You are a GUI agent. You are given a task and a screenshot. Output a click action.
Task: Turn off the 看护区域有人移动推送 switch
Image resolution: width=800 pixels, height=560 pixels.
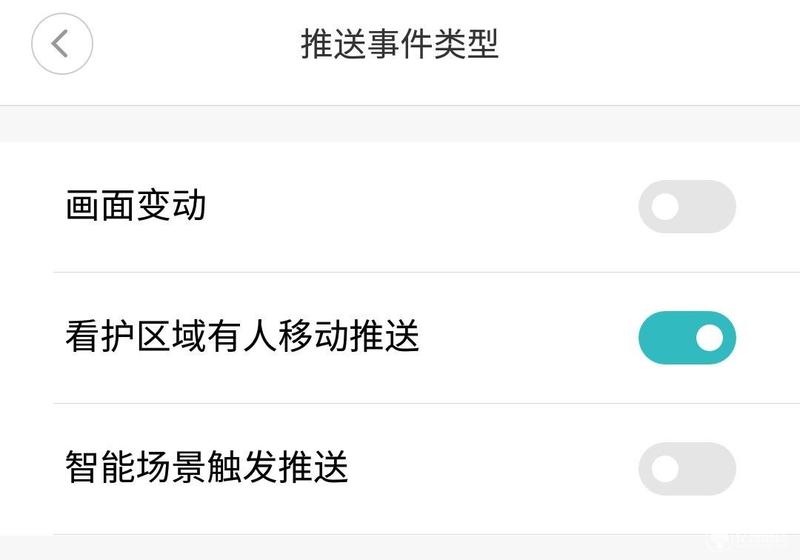[687, 338]
